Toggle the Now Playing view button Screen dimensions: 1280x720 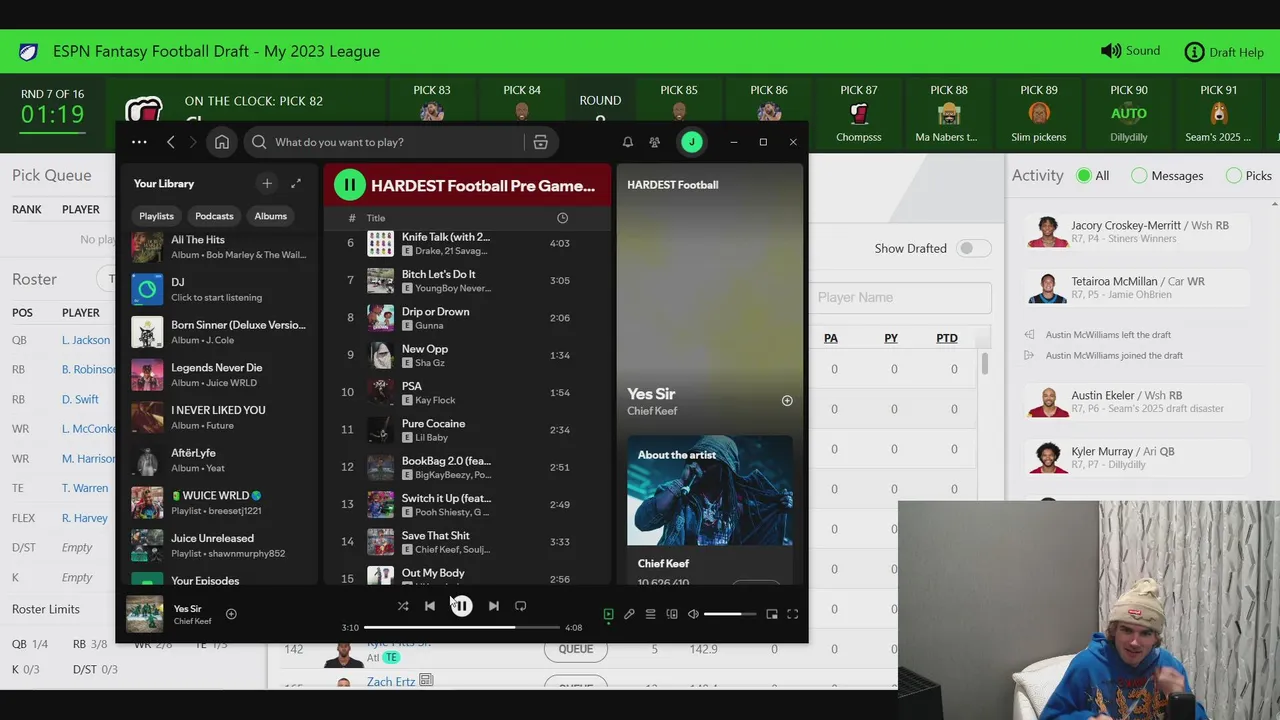tap(608, 614)
